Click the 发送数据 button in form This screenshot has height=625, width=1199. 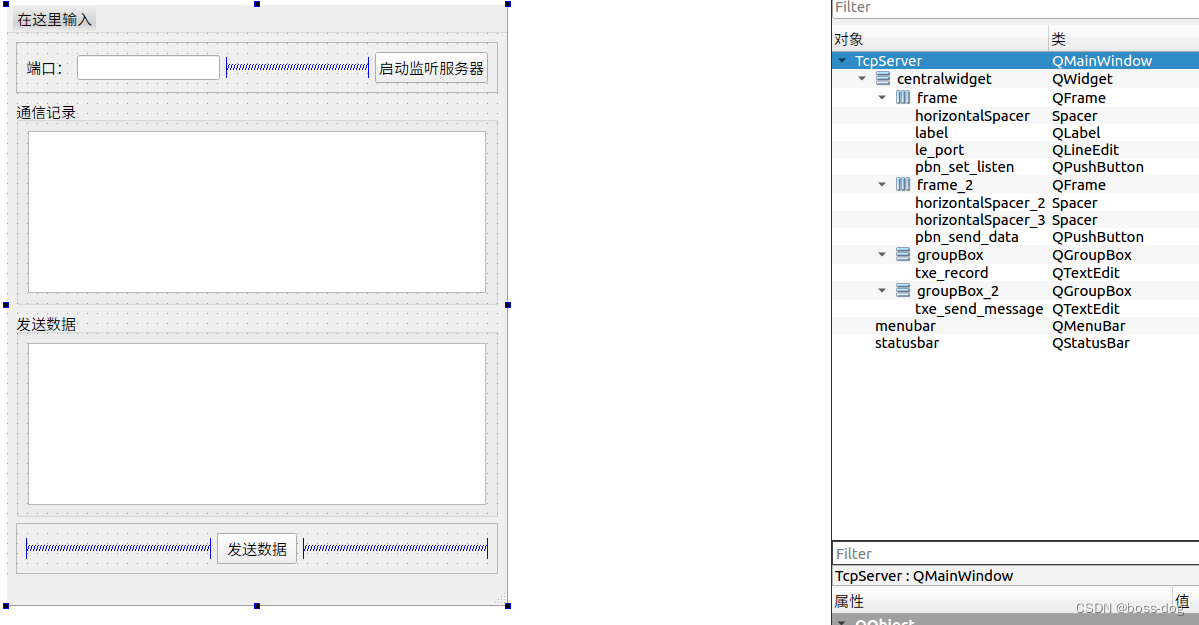(257, 549)
